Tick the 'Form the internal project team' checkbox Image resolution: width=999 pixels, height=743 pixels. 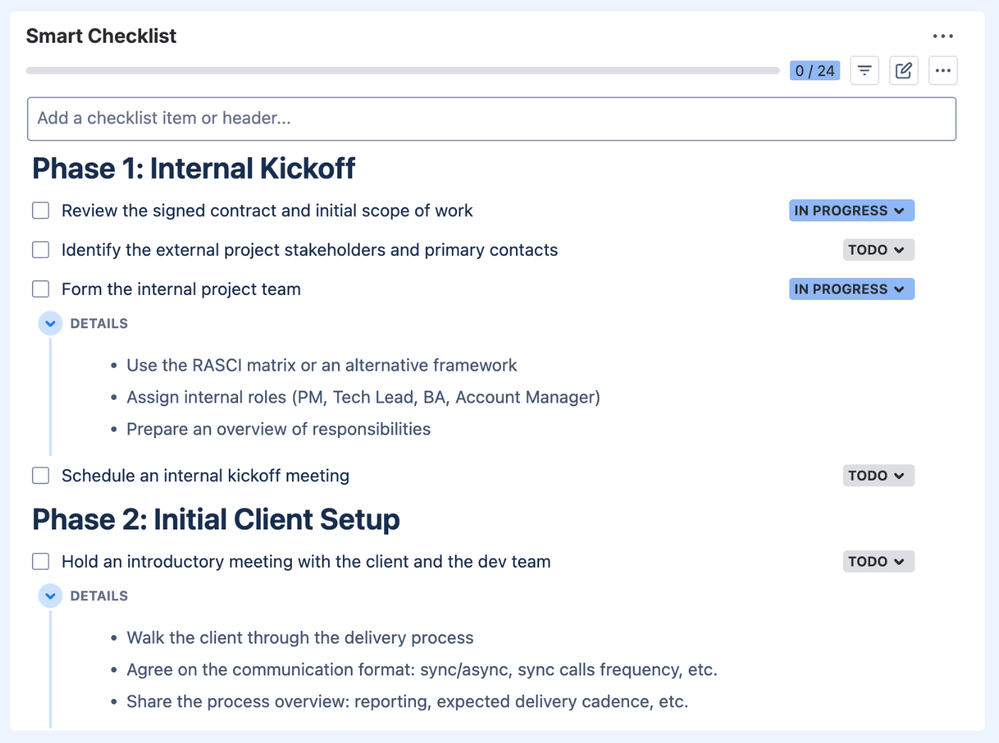[41, 289]
